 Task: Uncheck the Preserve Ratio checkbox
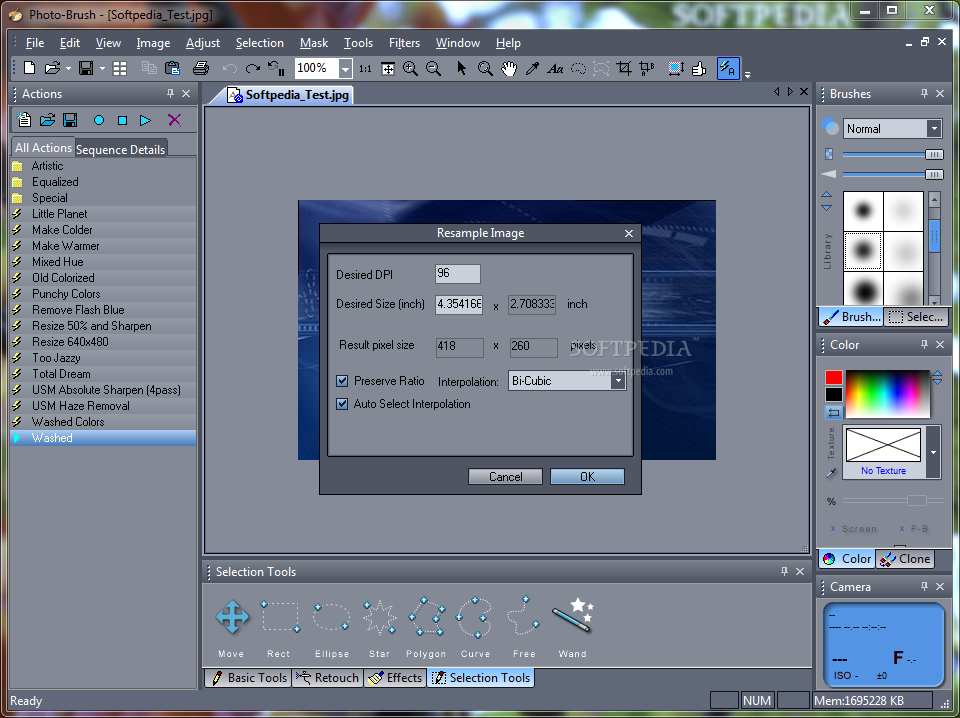342,381
